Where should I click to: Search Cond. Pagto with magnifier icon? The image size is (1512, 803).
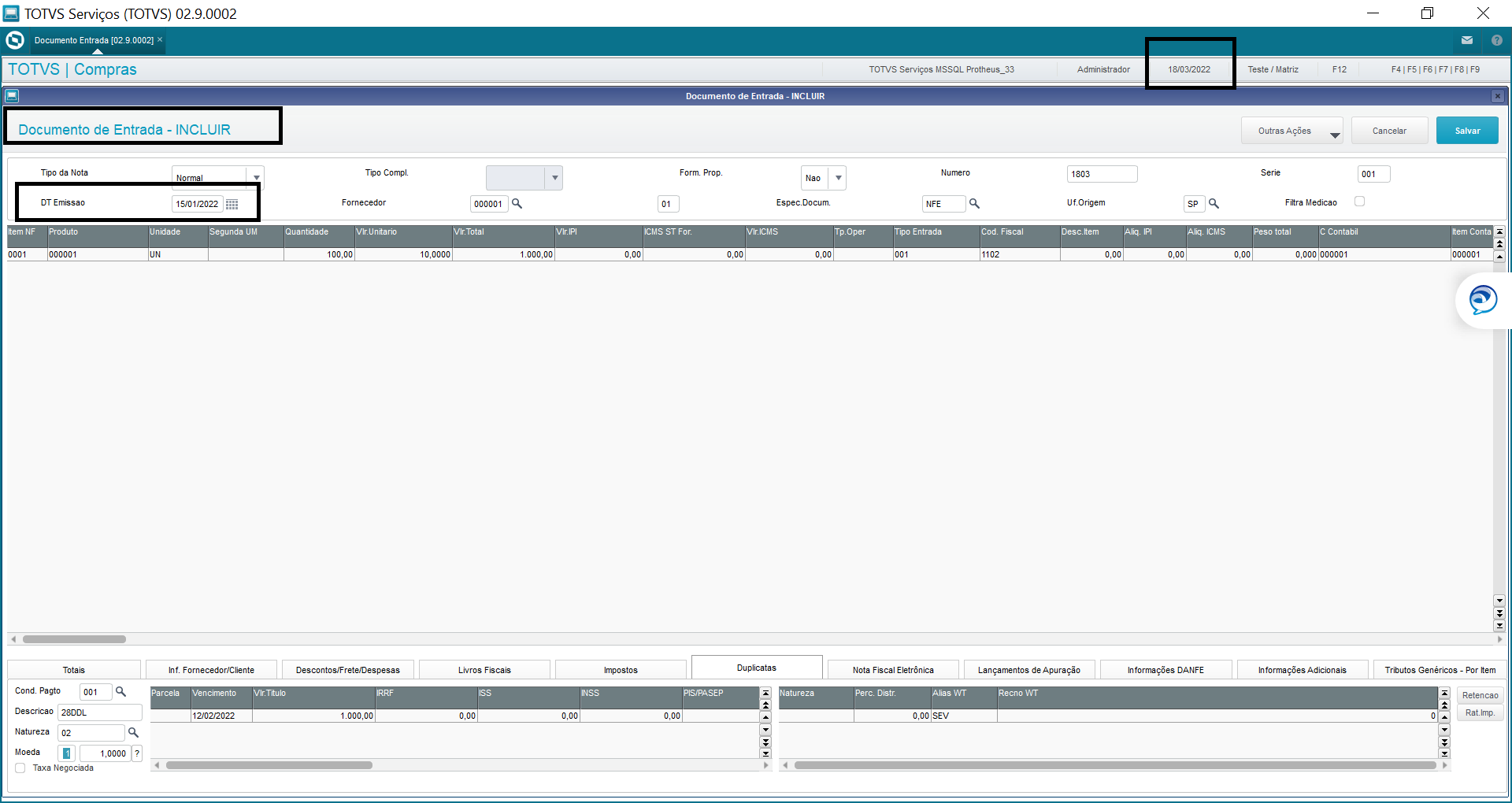[121, 691]
